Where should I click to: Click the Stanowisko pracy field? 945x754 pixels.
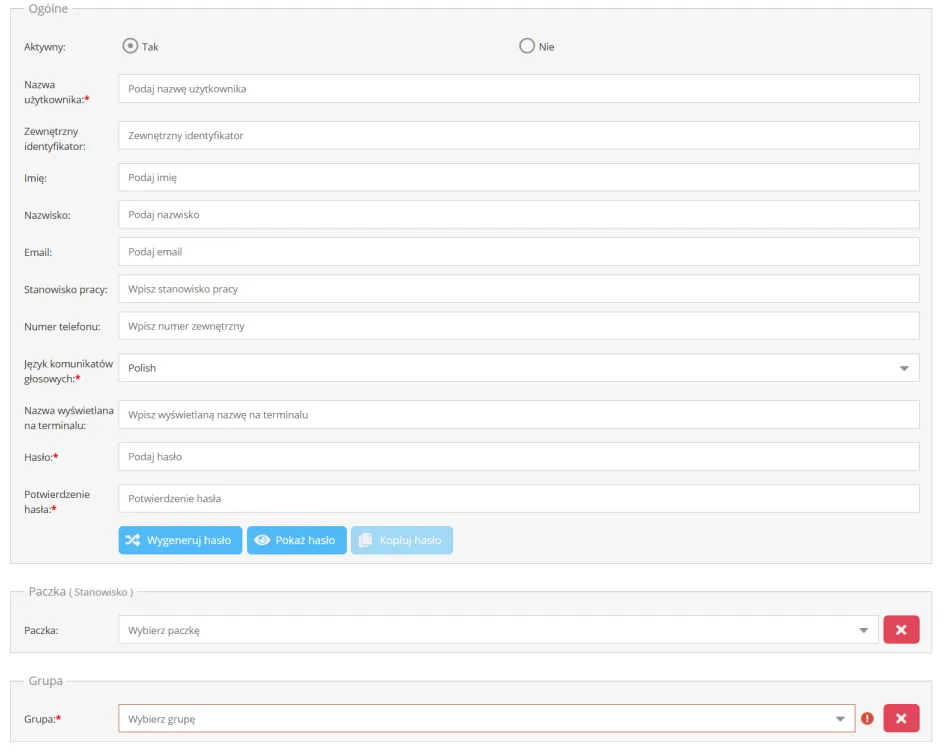[x=518, y=289]
